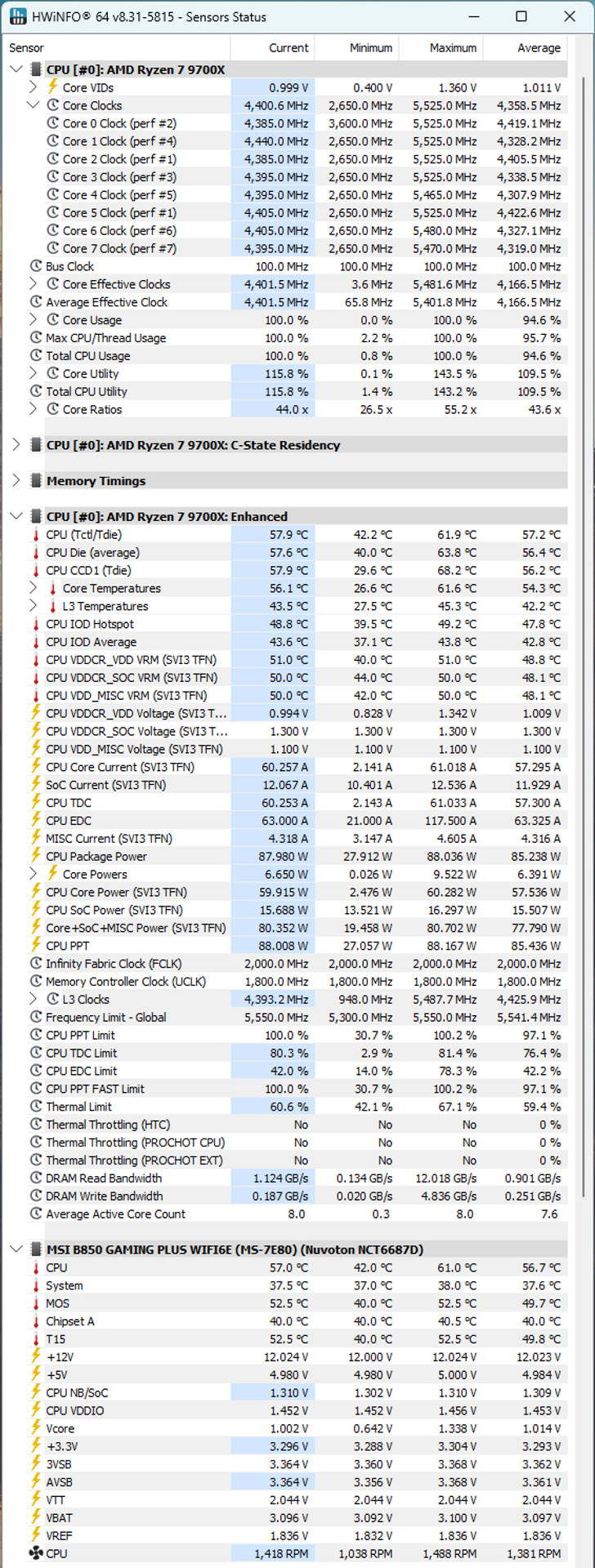This screenshot has width=595, height=1568.
Task: Click the Average column header
Action: click(527, 47)
